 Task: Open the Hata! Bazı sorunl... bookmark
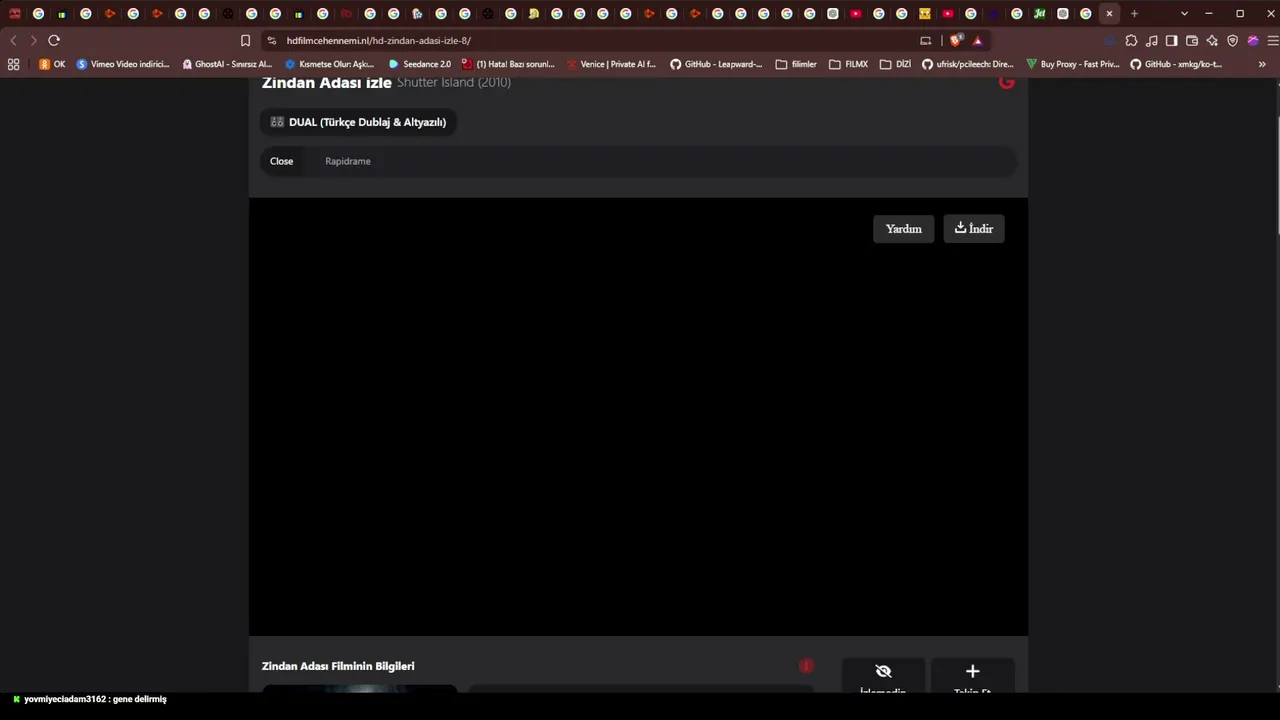(508, 64)
